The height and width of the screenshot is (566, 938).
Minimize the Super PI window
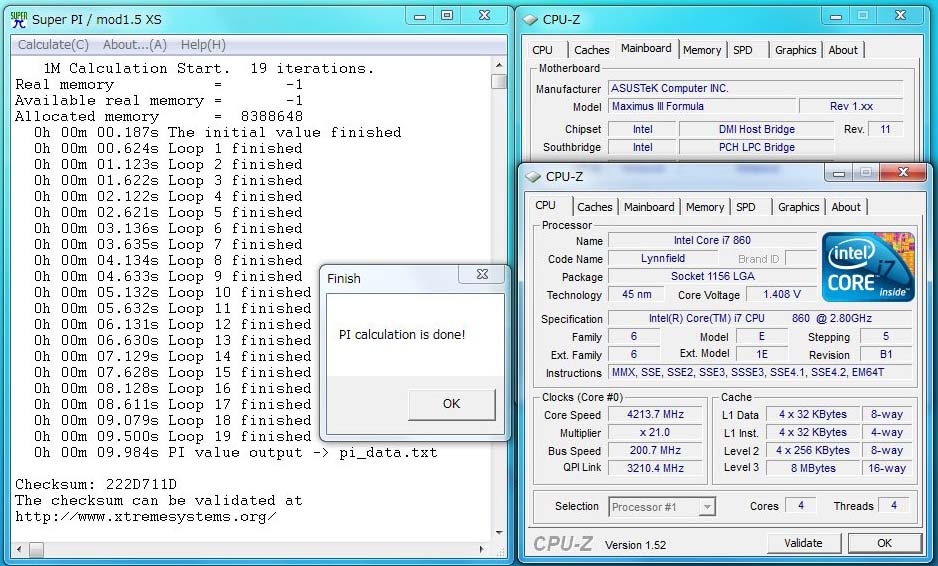click(419, 16)
